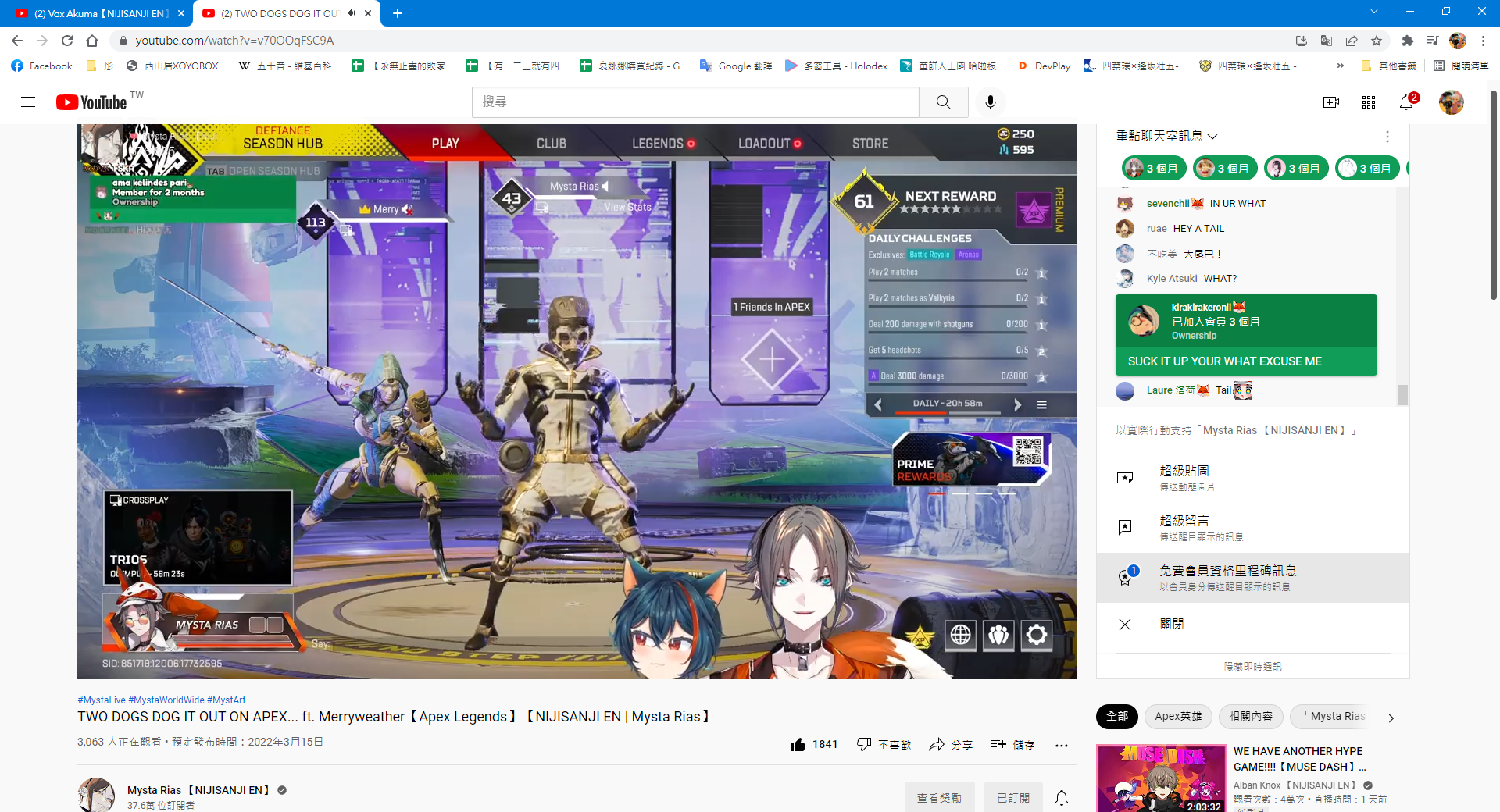Open live chat options three-dot menu
The image size is (1500, 812).
tap(1387, 137)
